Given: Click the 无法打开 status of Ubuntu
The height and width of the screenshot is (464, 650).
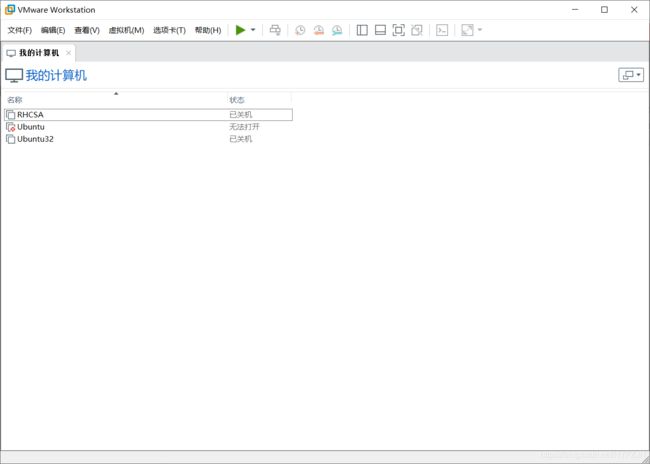Looking at the screenshot, I should (244, 127).
